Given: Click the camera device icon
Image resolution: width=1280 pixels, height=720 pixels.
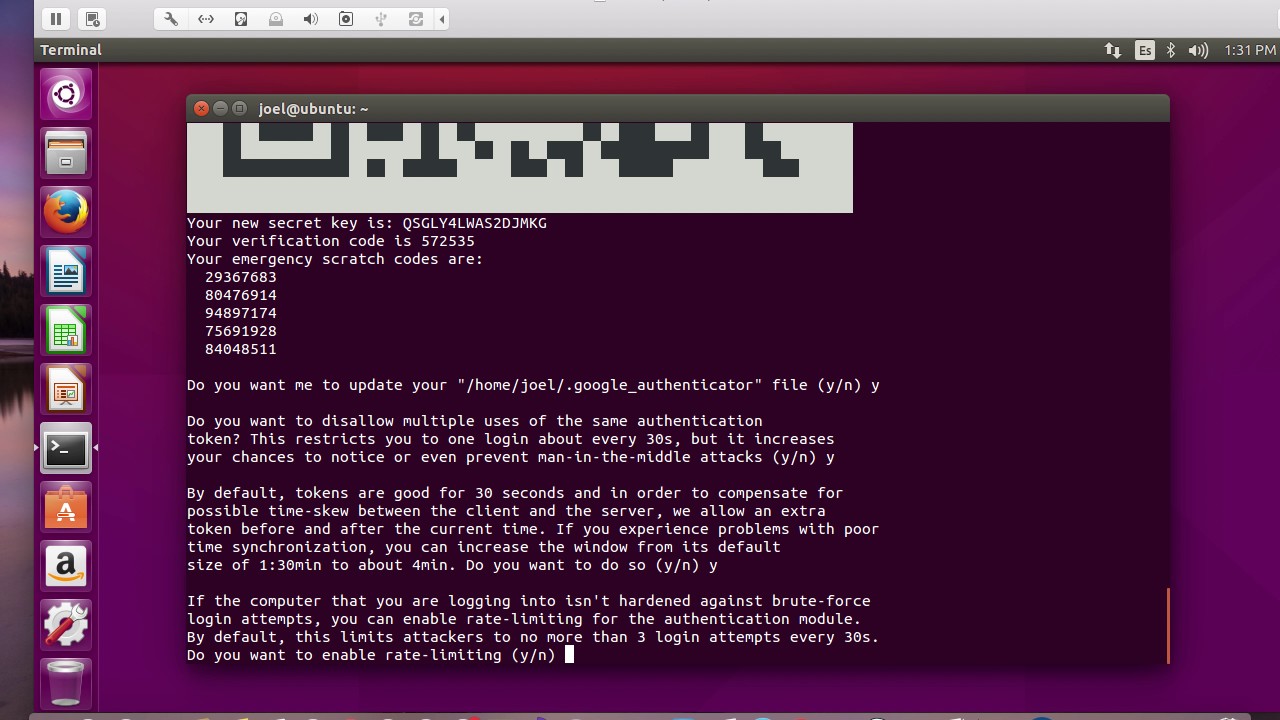Looking at the screenshot, I should click(x=346, y=19).
